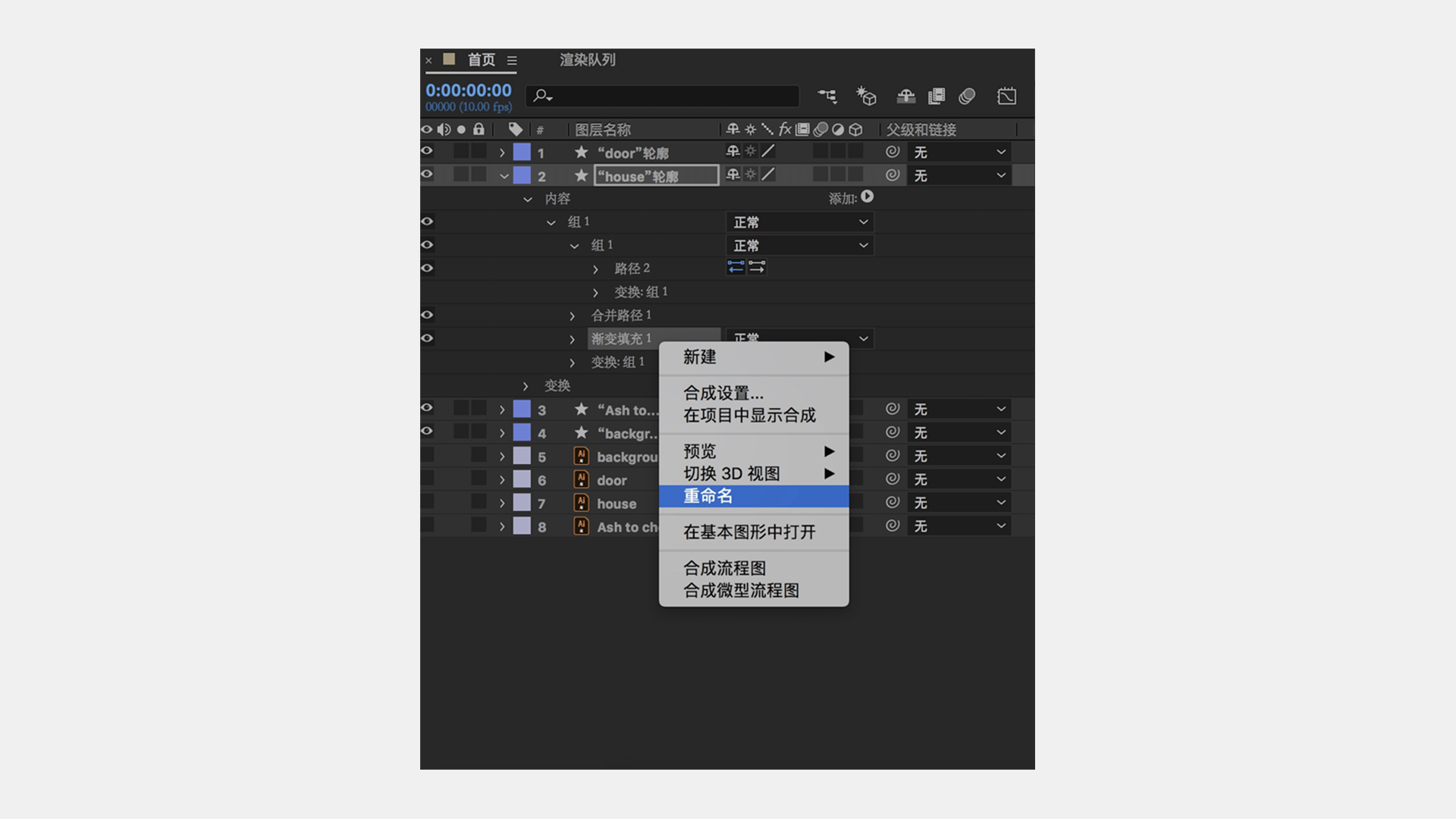Click the current time display 0:00:00:00
Viewport: 1456px width, 819px height.
pyautogui.click(x=468, y=89)
